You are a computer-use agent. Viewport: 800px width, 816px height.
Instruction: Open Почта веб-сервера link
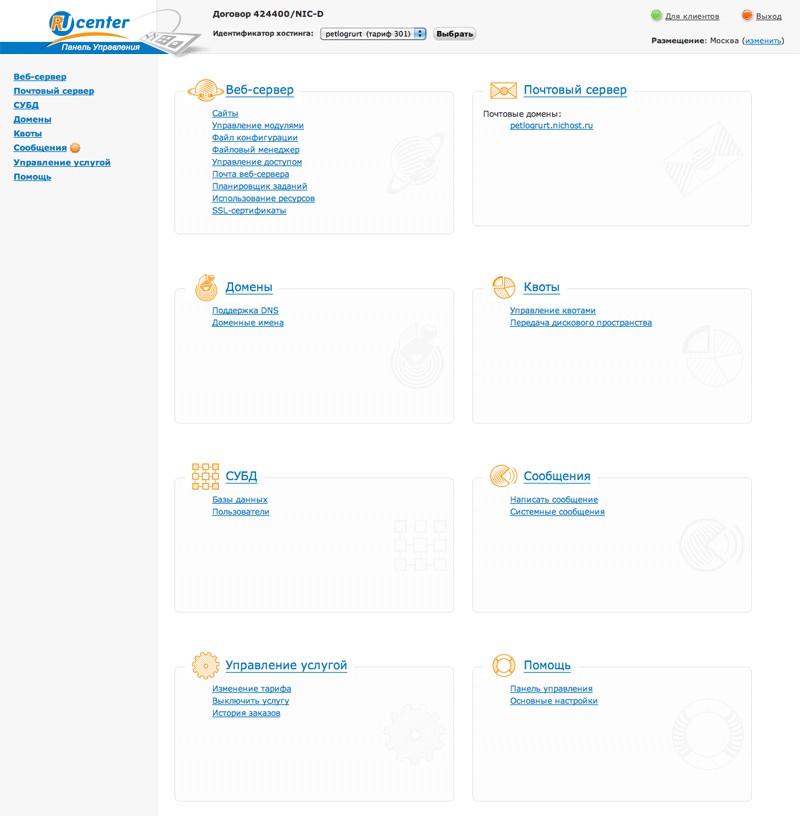(250, 174)
